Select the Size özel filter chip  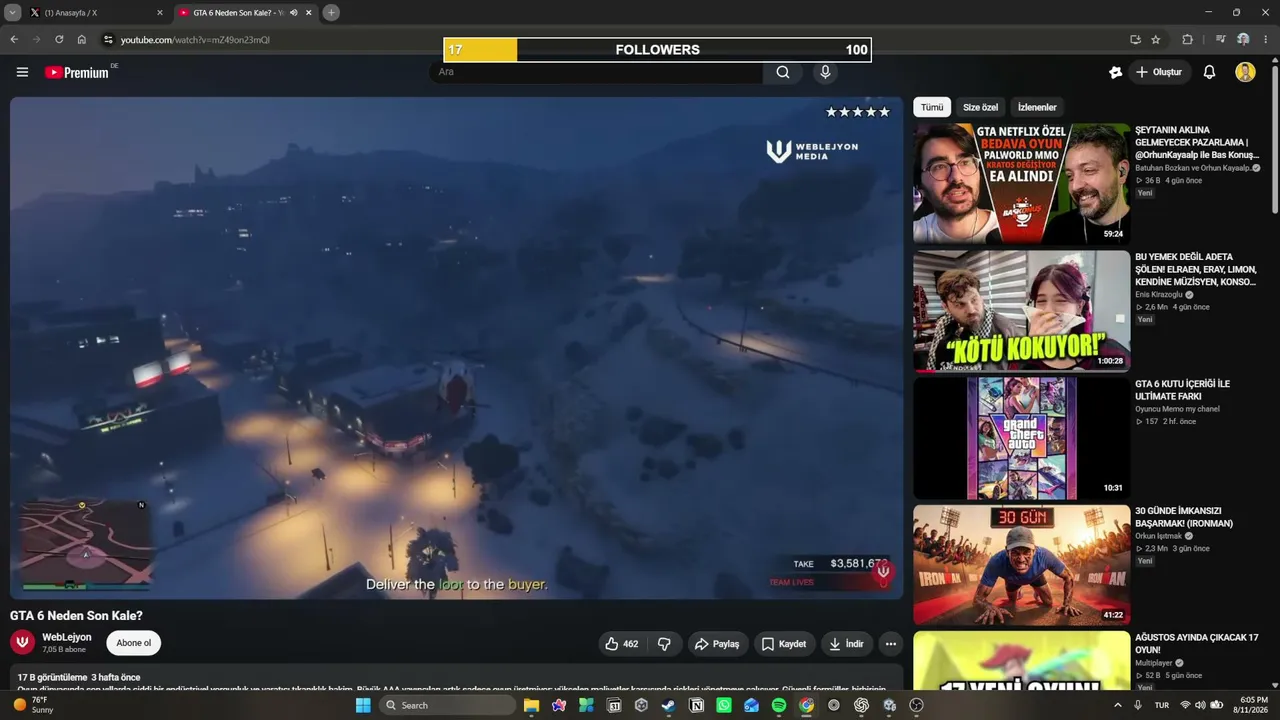[x=980, y=107]
